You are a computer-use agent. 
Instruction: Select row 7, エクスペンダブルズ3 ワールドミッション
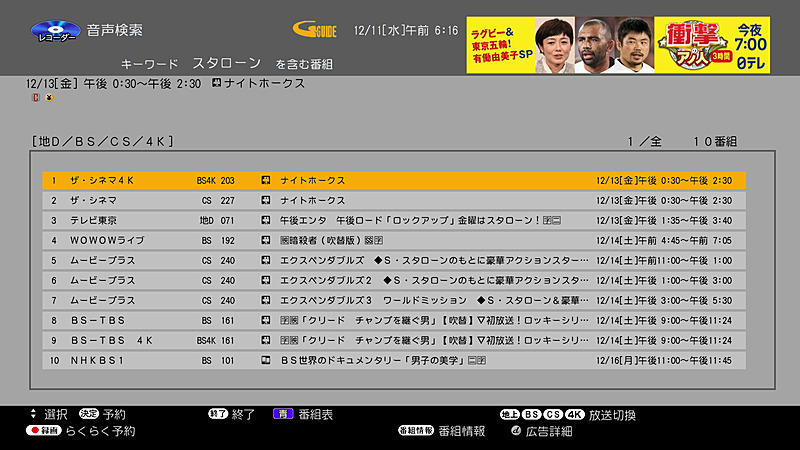click(394, 300)
